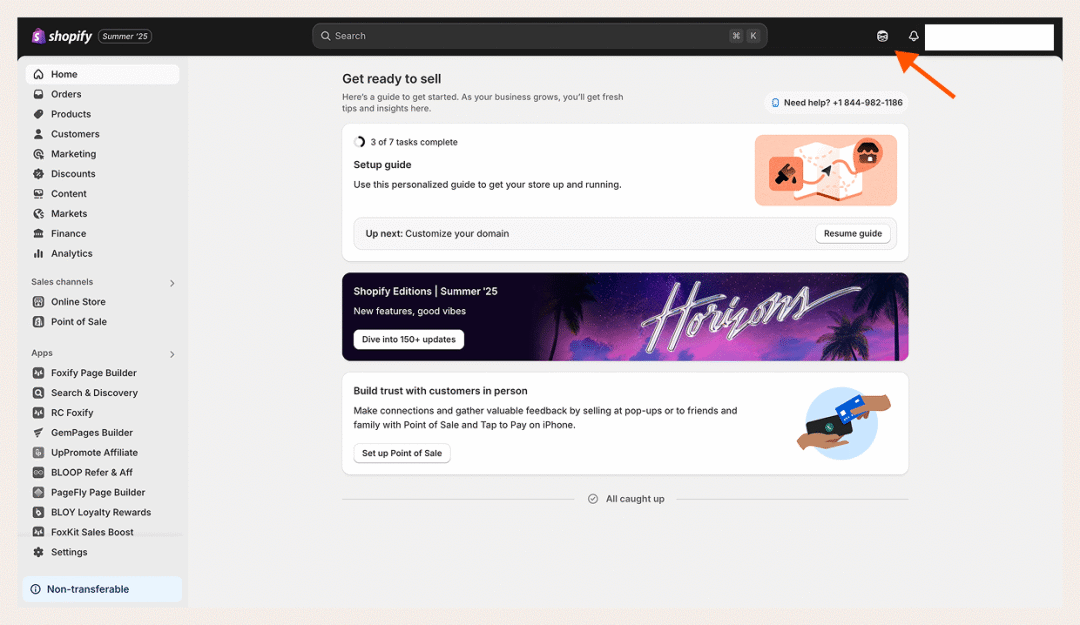The image size is (1080, 625).
Task: Click the card payment illustration
Action: coord(844,424)
